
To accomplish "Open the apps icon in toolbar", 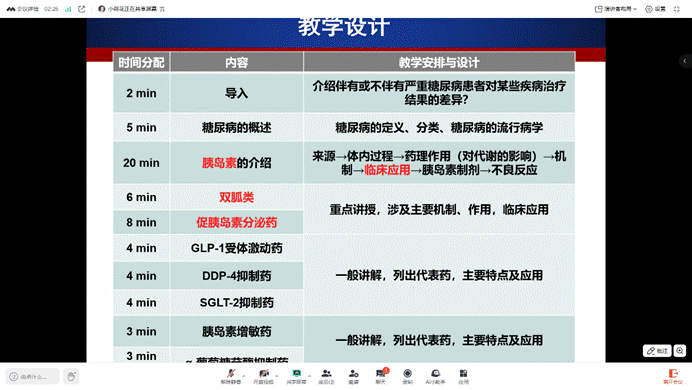I will 463,376.
